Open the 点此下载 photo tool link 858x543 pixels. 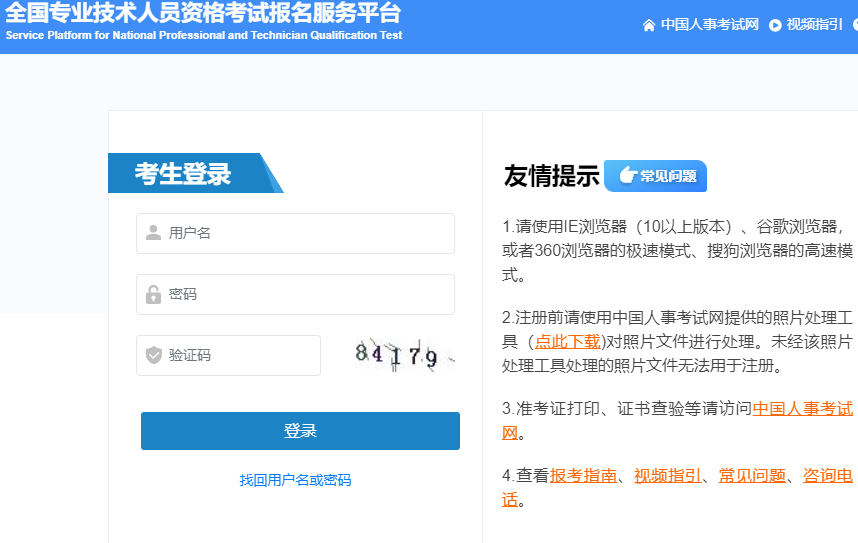tap(567, 342)
